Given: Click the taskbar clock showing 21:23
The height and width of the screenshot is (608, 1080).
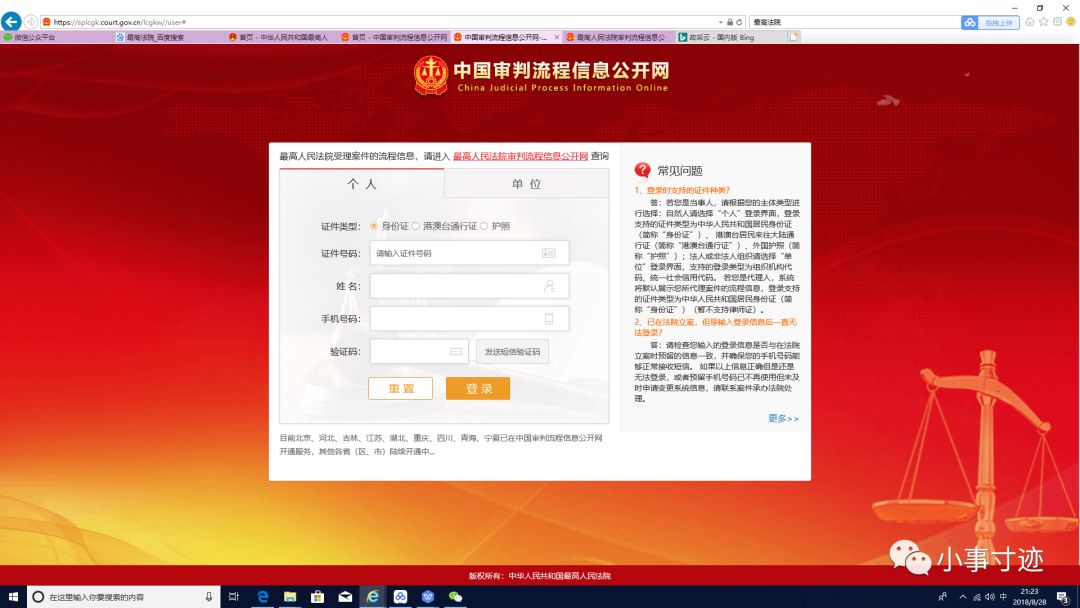Looking at the screenshot, I should tap(1029, 597).
